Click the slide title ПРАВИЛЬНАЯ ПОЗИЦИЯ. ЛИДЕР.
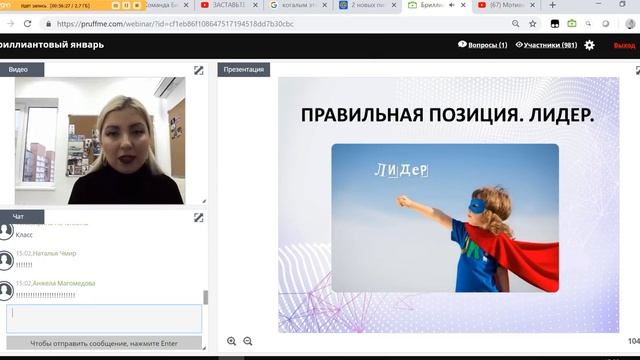This screenshot has width=640, height=360. coord(447,115)
